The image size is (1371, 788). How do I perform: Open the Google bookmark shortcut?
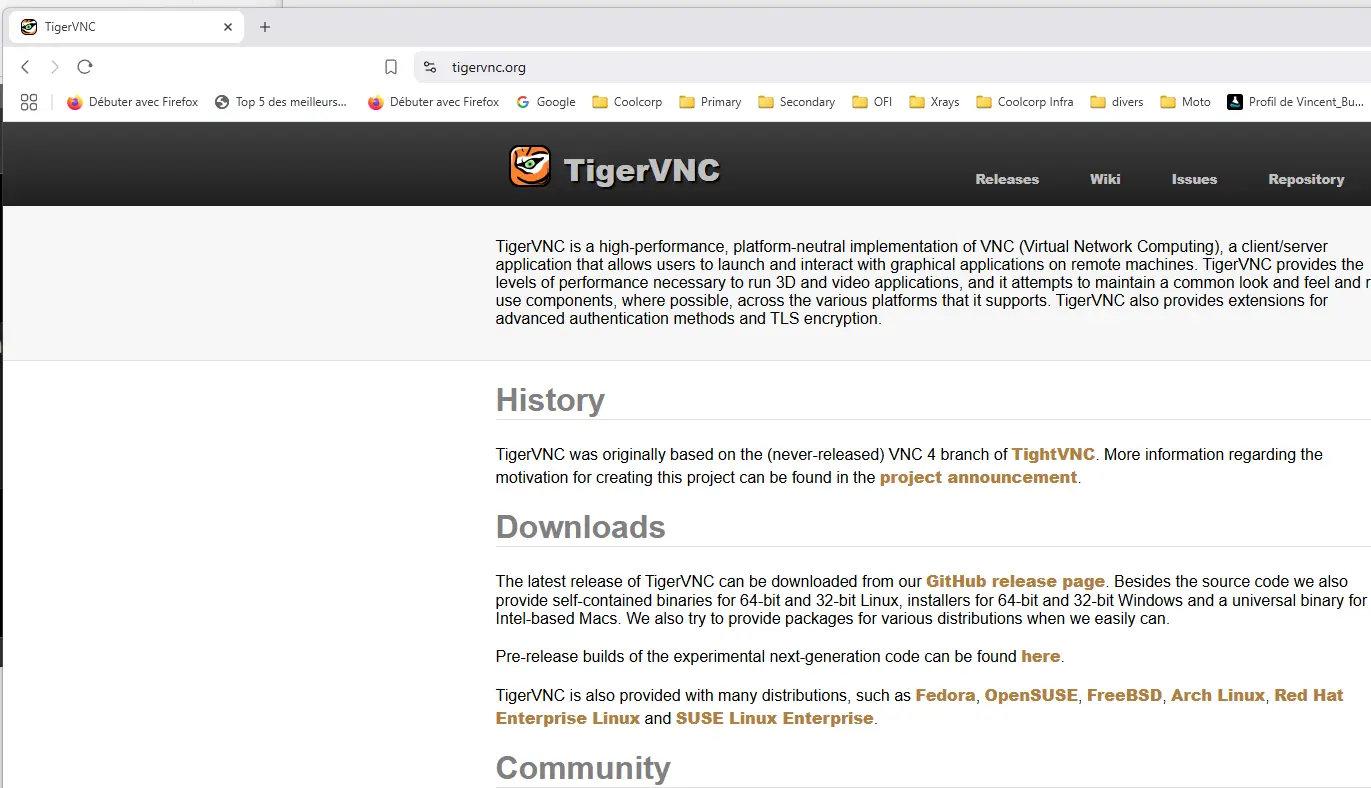(x=546, y=101)
